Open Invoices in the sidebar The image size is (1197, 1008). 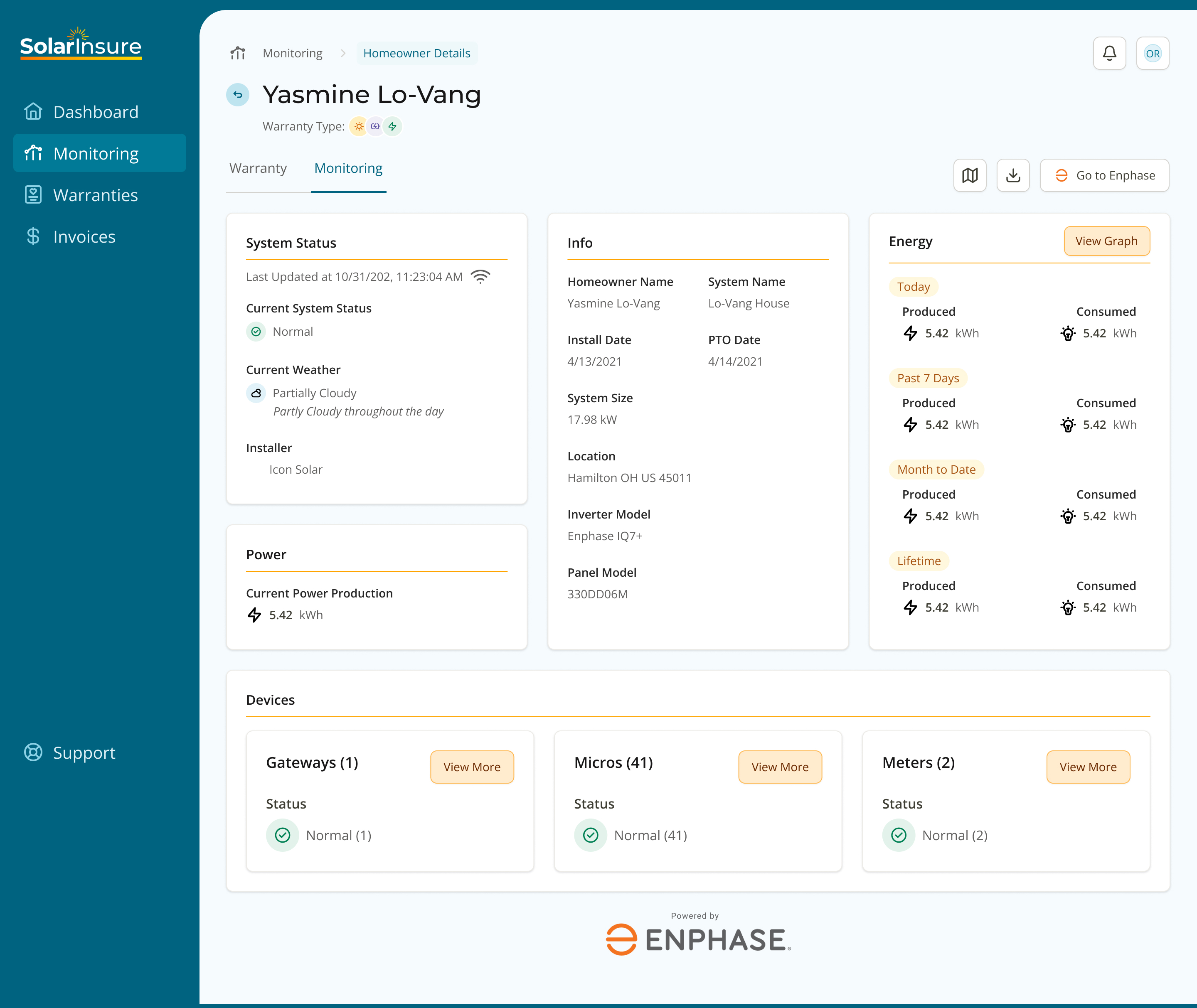pyautogui.click(x=84, y=236)
